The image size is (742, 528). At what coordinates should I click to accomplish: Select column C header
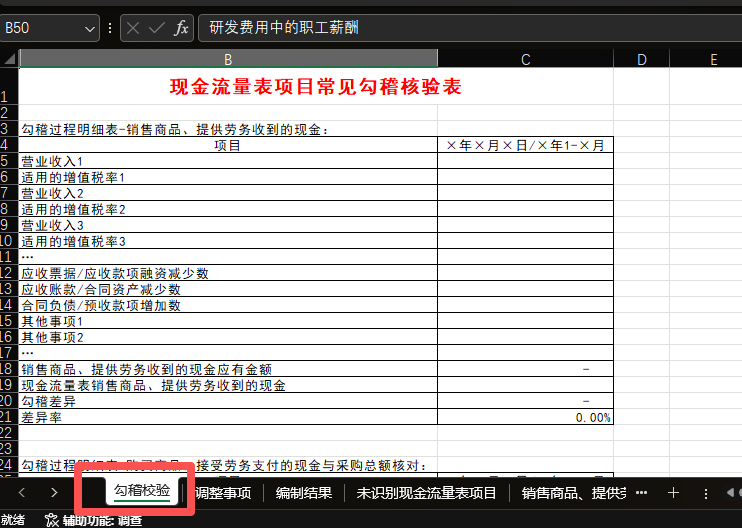coord(525,59)
